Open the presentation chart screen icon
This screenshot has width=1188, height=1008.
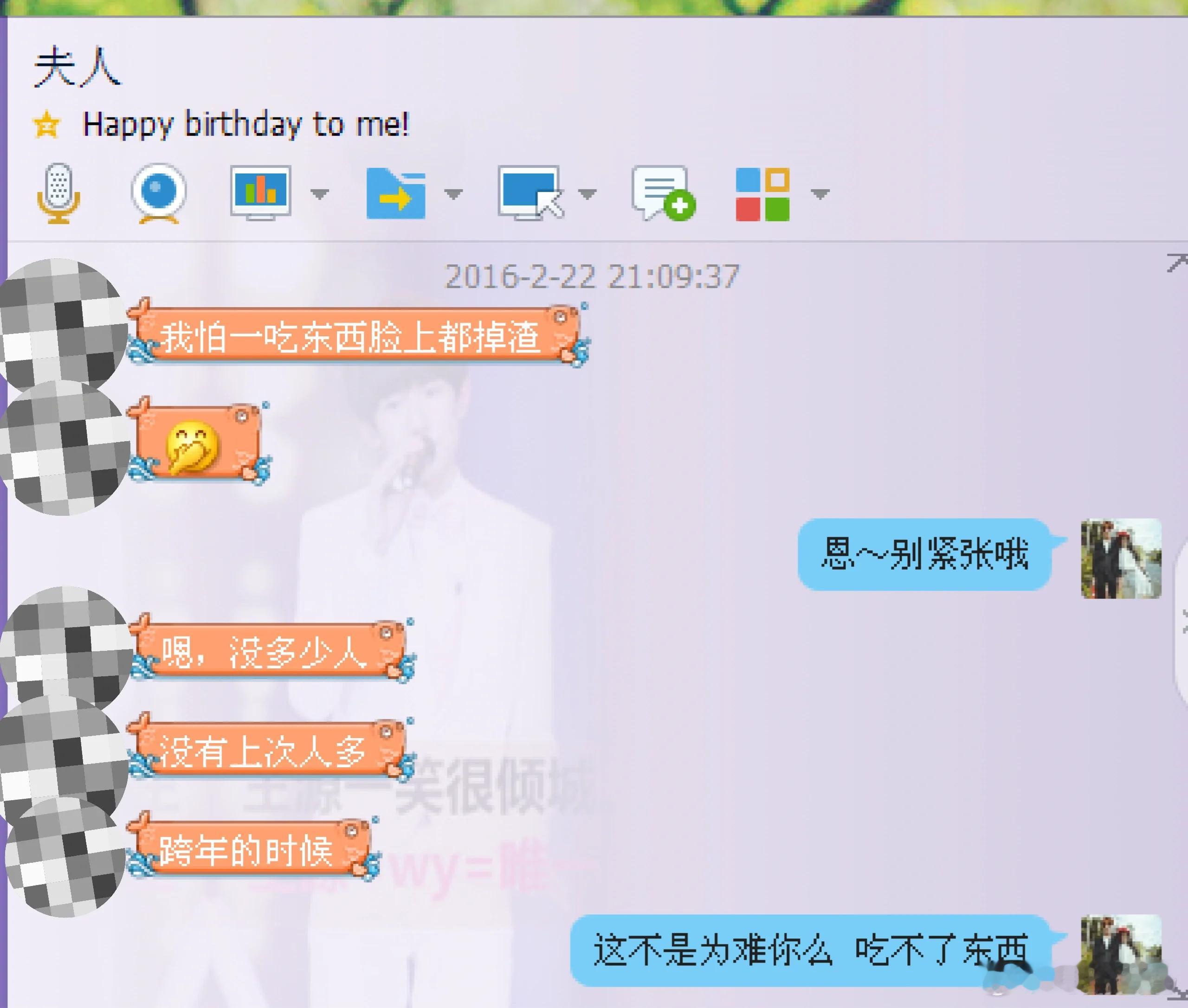click(261, 193)
